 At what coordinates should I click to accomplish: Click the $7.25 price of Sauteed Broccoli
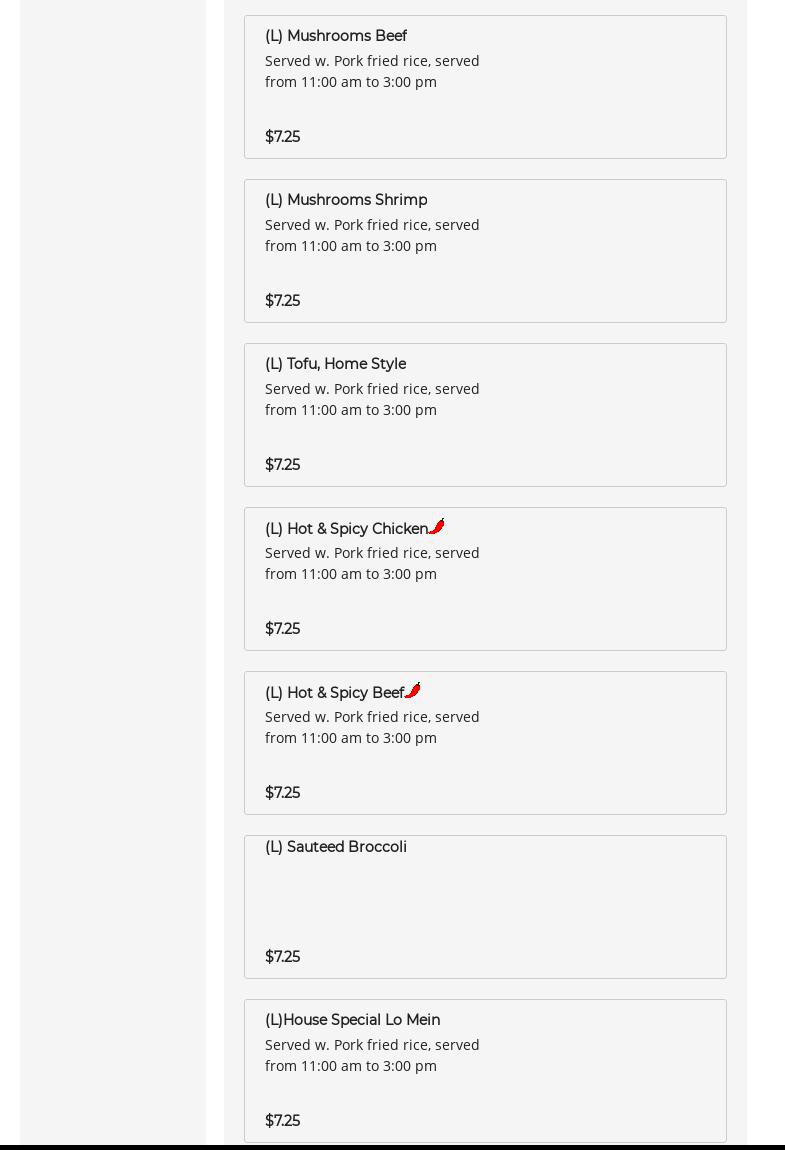[x=282, y=957]
